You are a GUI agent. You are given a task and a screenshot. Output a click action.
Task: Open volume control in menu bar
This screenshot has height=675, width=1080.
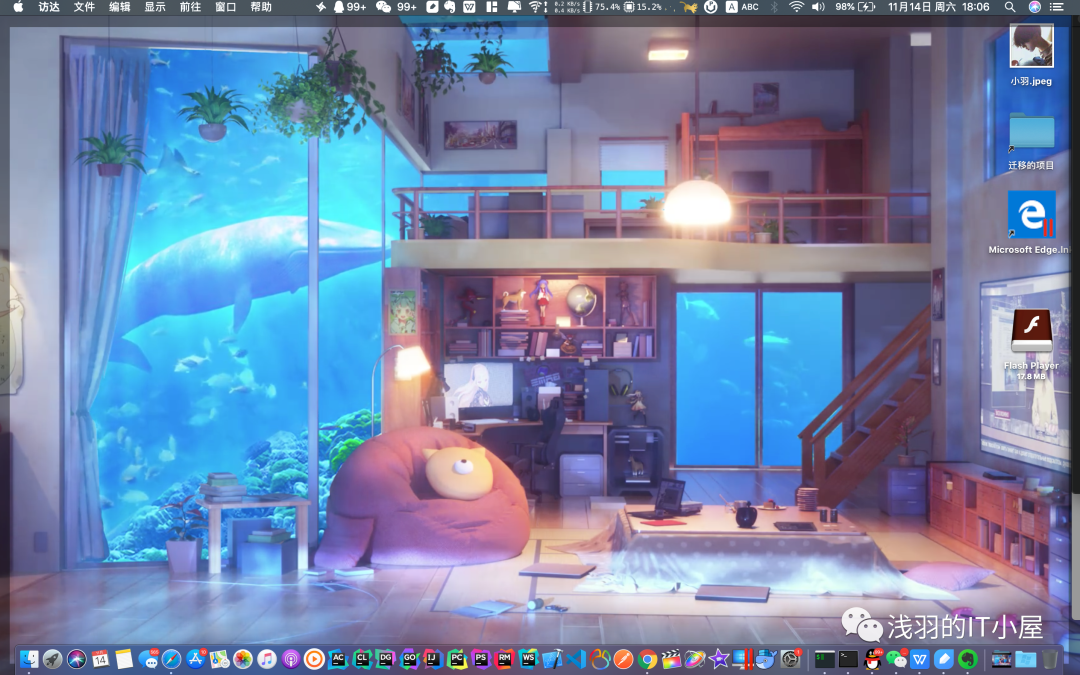point(818,7)
